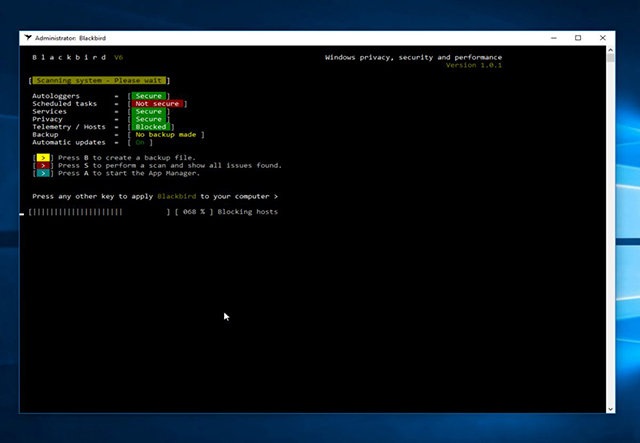Click the red arrow marker for scan
This screenshot has width=640, height=443.
(43, 165)
